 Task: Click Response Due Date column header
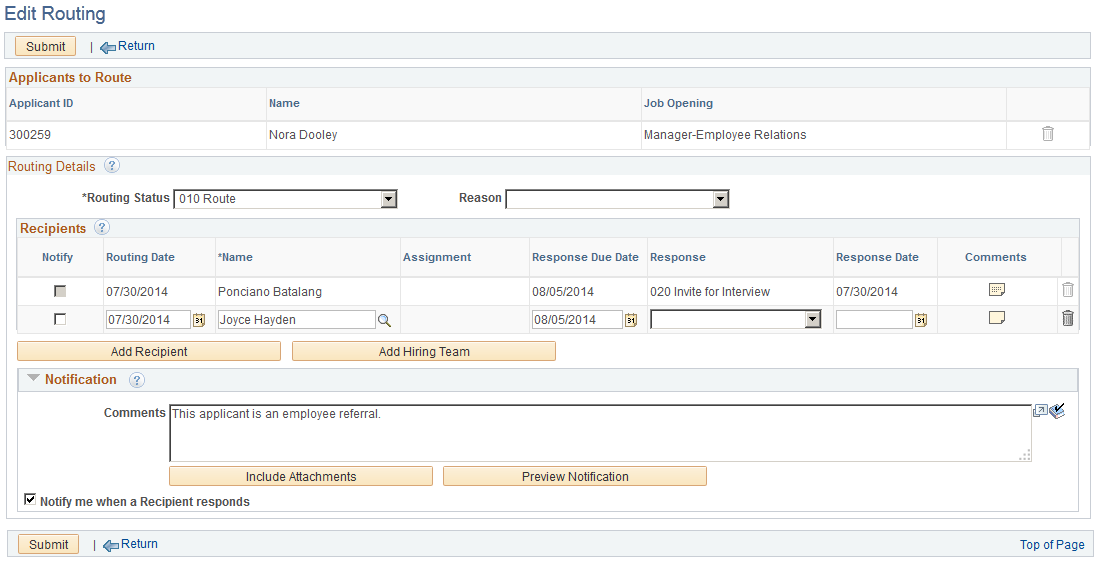point(585,257)
